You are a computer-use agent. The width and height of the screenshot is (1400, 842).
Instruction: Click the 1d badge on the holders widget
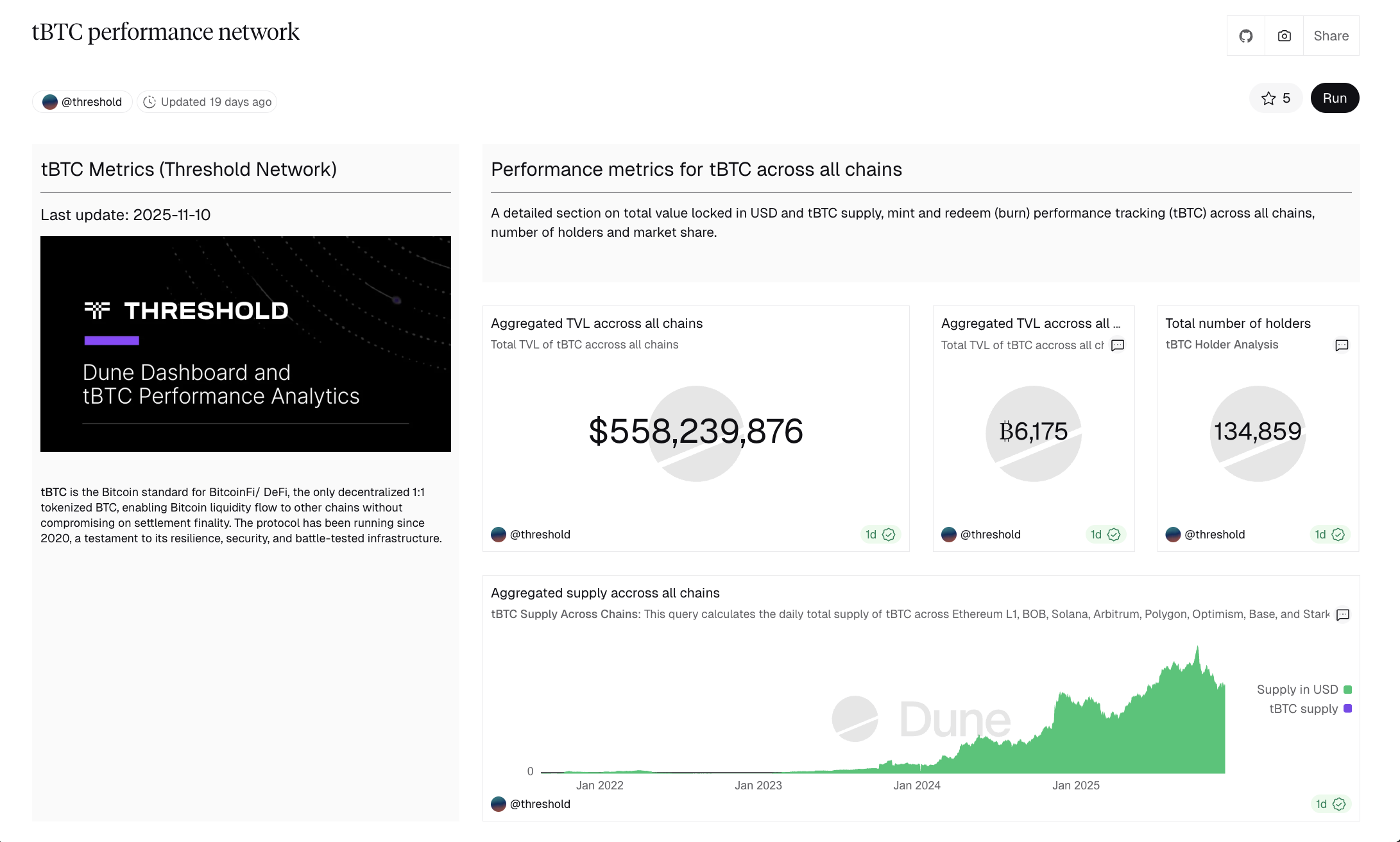click(1320, 534)
